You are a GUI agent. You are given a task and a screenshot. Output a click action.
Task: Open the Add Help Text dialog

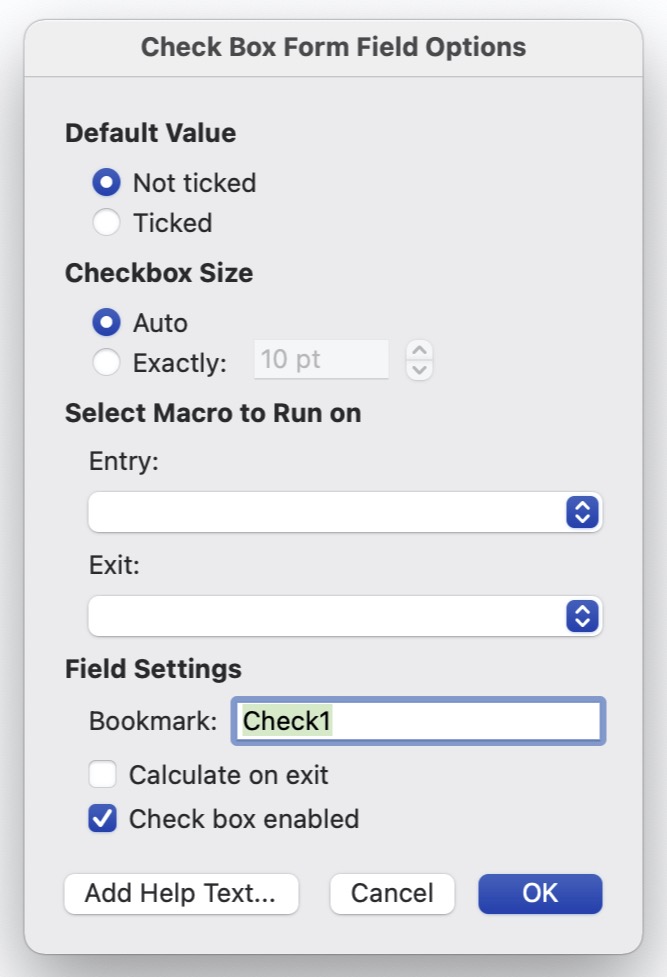pos(181,893)
